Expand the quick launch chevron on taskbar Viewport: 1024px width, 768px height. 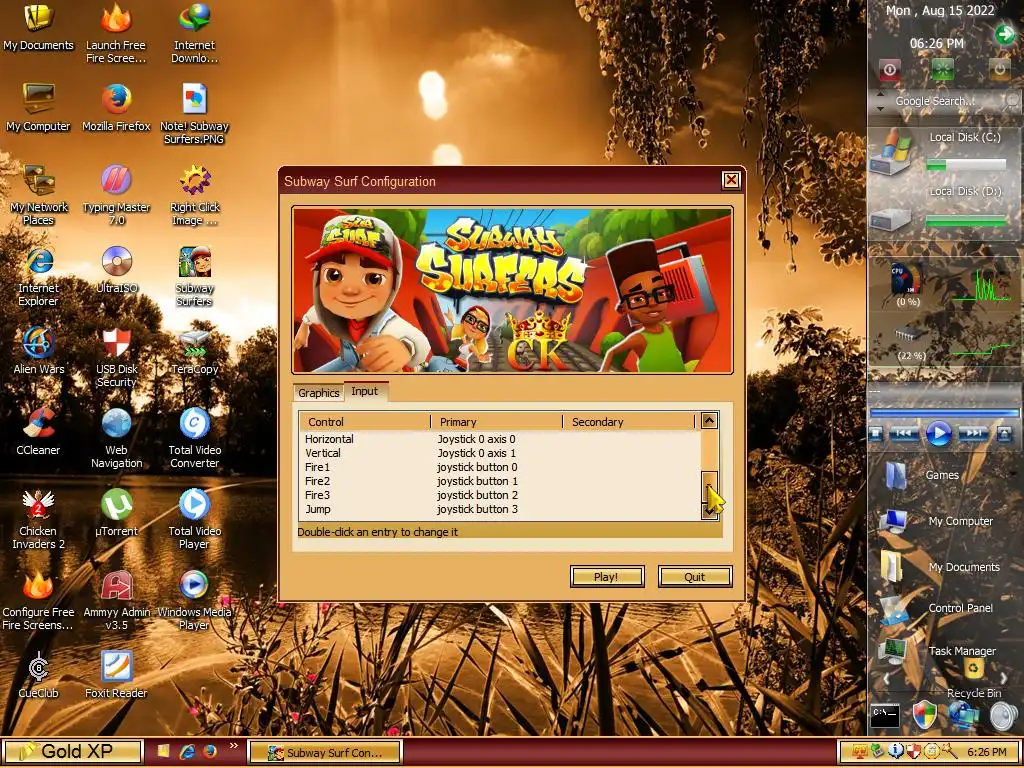click(x=233, y=745)
